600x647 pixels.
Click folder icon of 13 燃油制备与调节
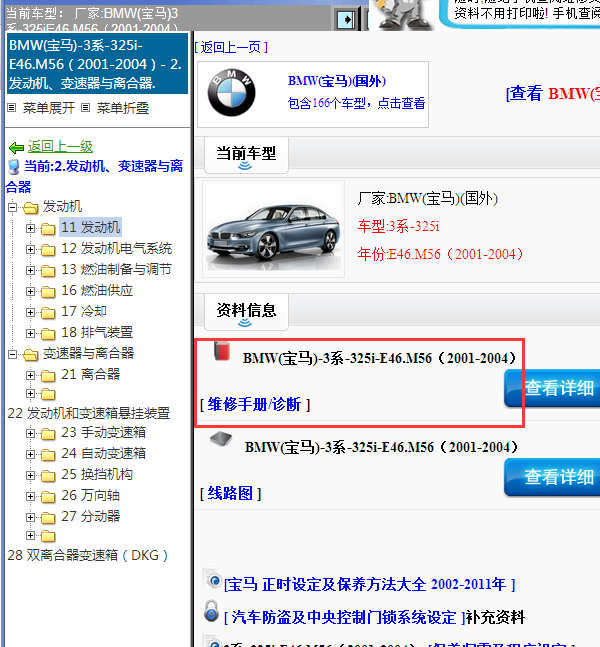(48, 270)
